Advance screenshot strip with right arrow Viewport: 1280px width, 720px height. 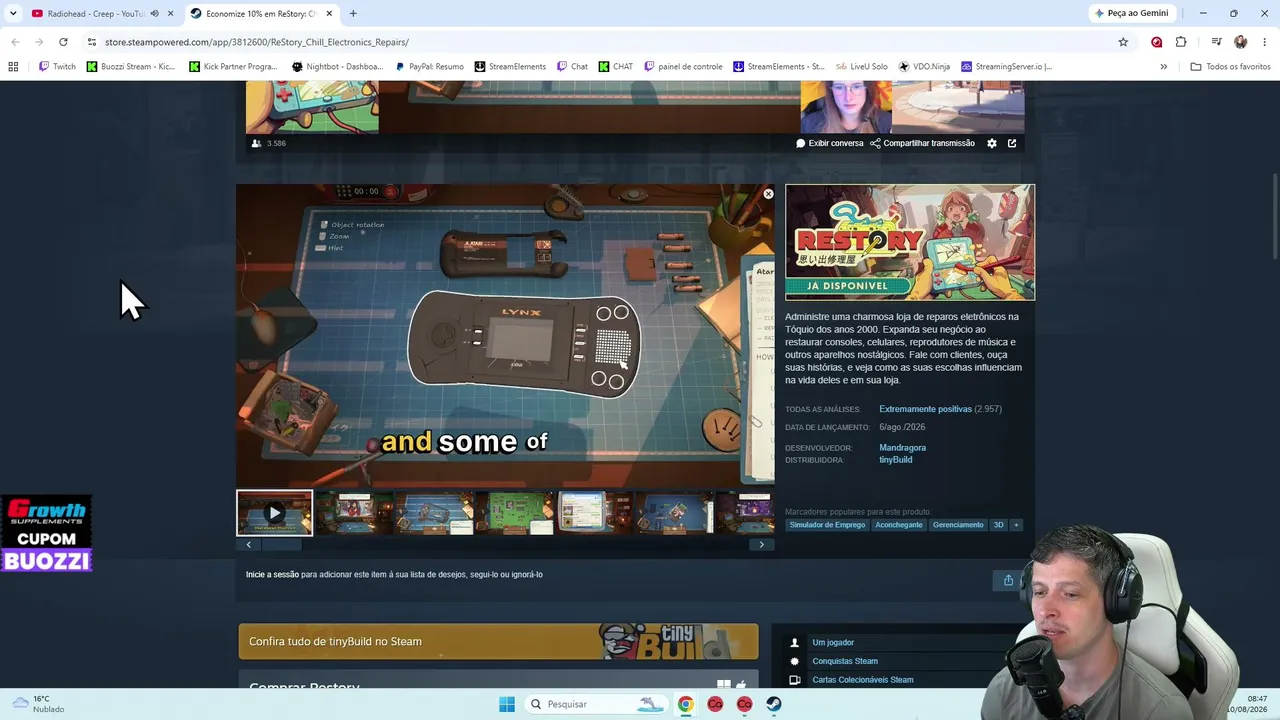[761, 545]
